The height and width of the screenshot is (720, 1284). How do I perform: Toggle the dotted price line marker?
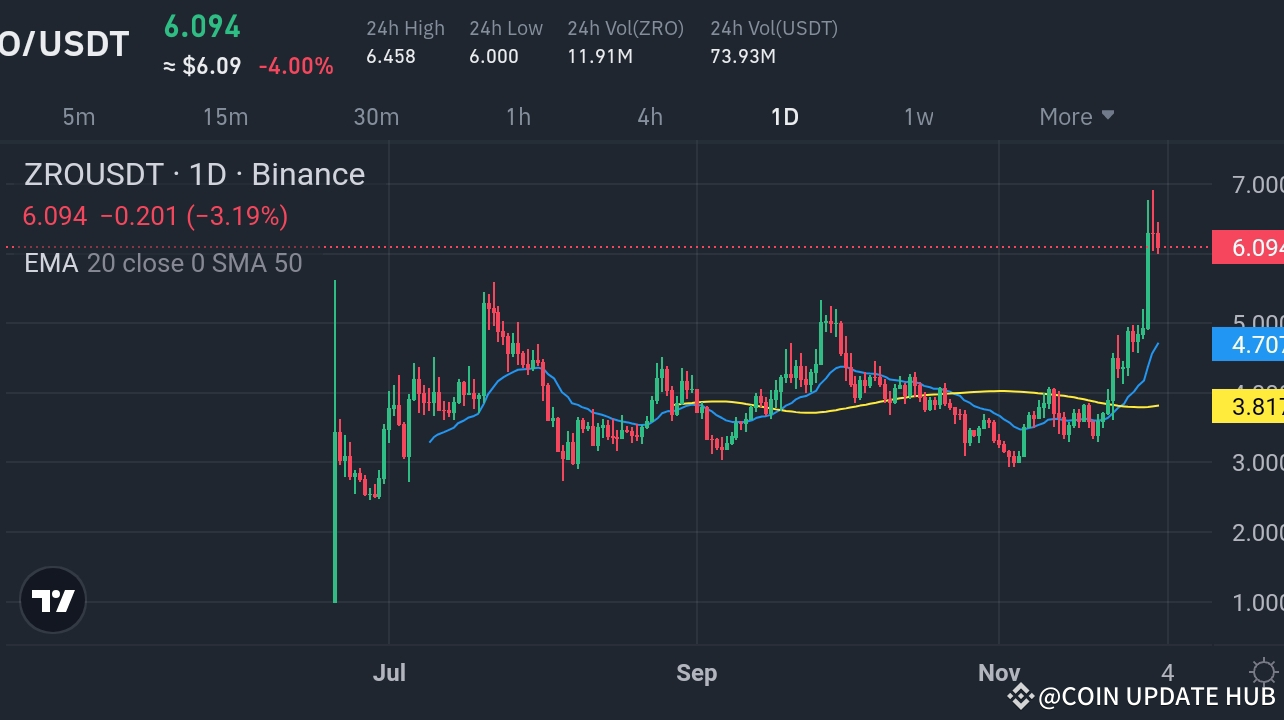pos(600,248)
